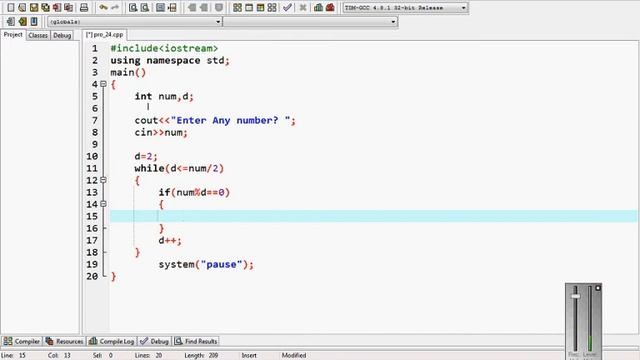Click the New file icon
This screenshot has width=640, height=360.
pyautogui.click(x=11, y=7)
